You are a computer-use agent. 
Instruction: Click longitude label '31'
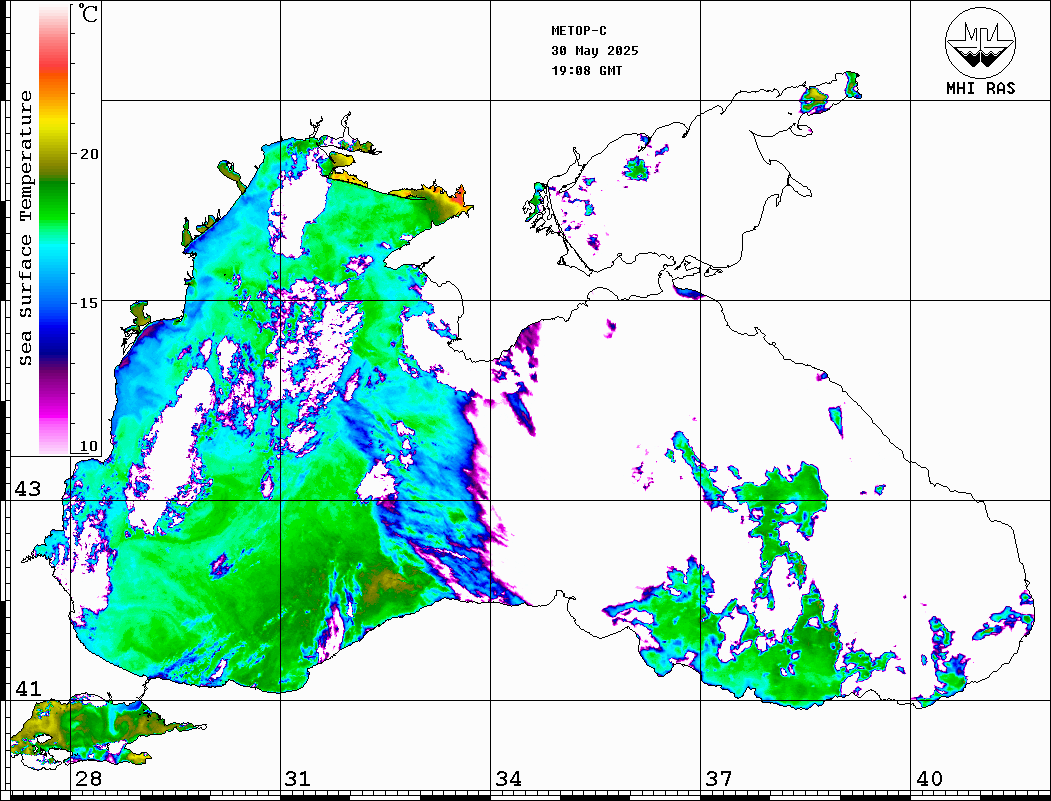click(x=298, y=779)
